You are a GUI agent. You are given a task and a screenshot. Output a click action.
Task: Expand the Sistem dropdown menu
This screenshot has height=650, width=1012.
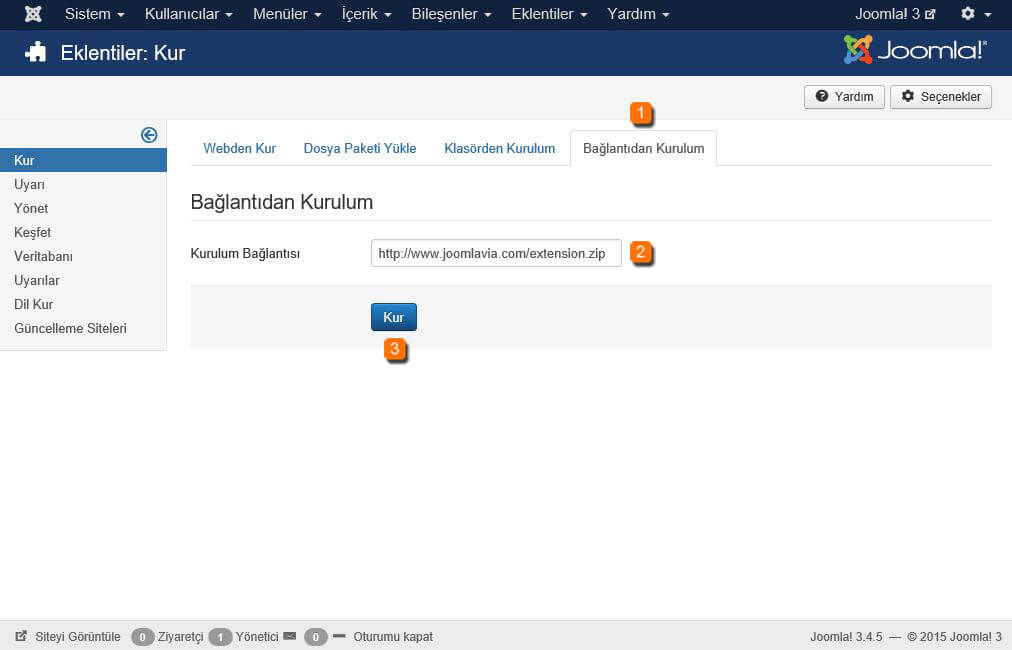click(x=94, y=14)
